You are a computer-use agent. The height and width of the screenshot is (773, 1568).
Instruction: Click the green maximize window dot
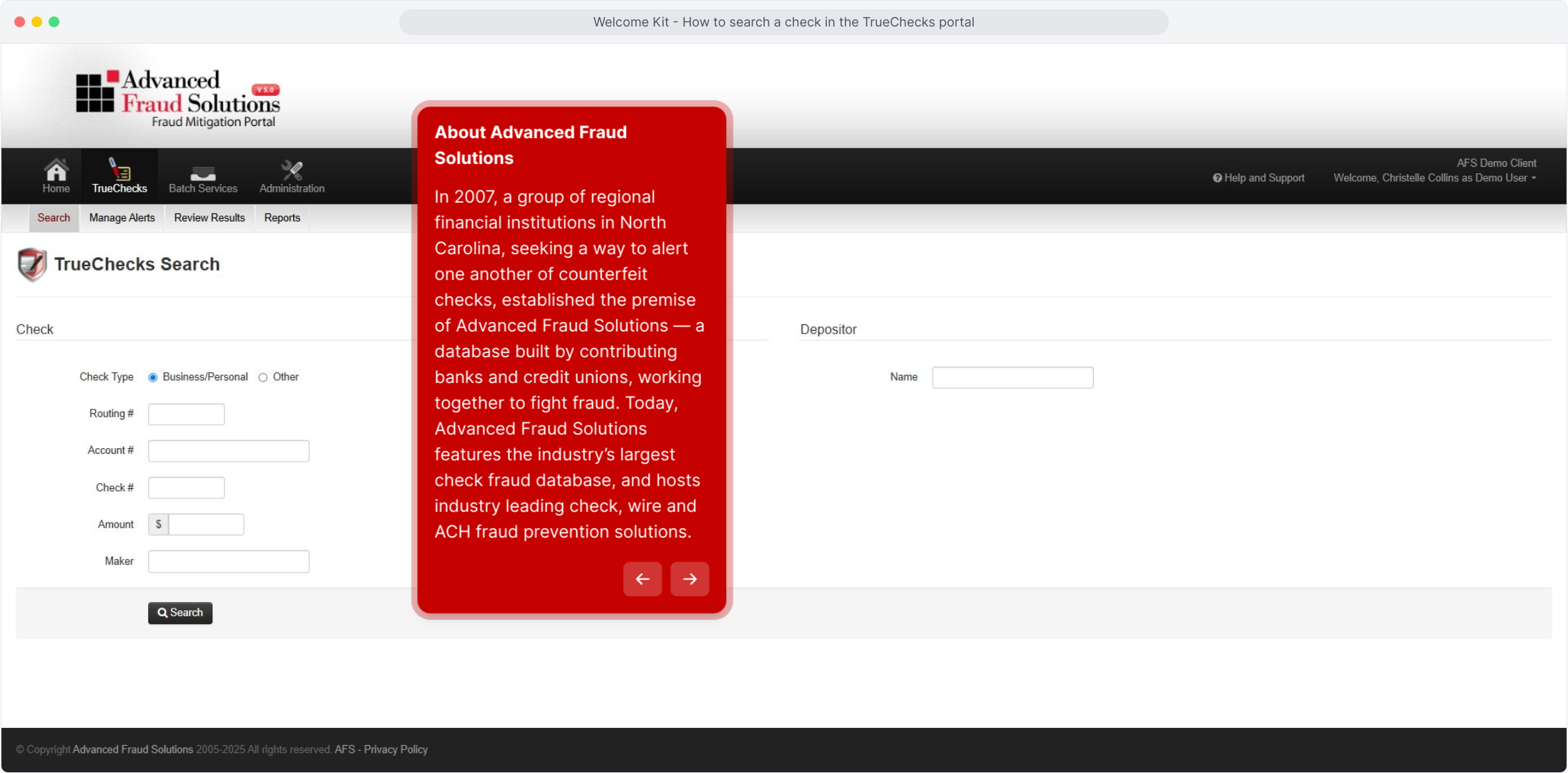54,22
